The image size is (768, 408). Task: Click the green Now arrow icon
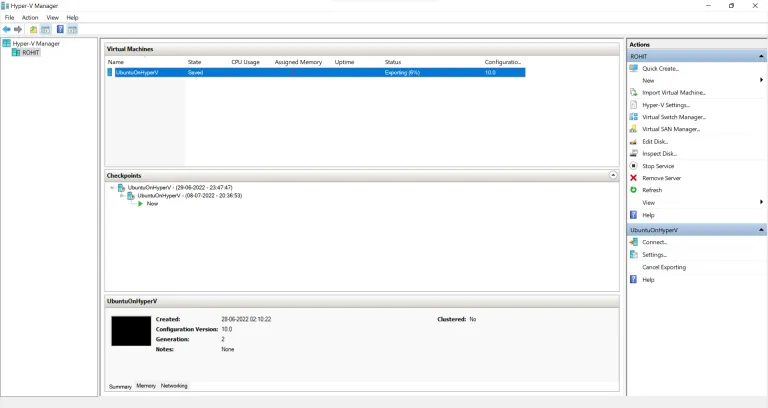[140, 204]
